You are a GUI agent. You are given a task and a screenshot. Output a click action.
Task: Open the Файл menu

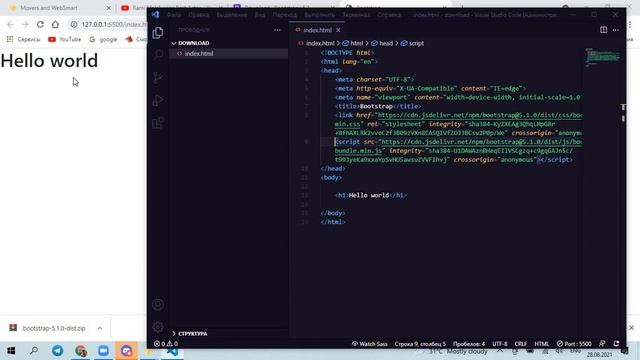[x=174, y=15]
